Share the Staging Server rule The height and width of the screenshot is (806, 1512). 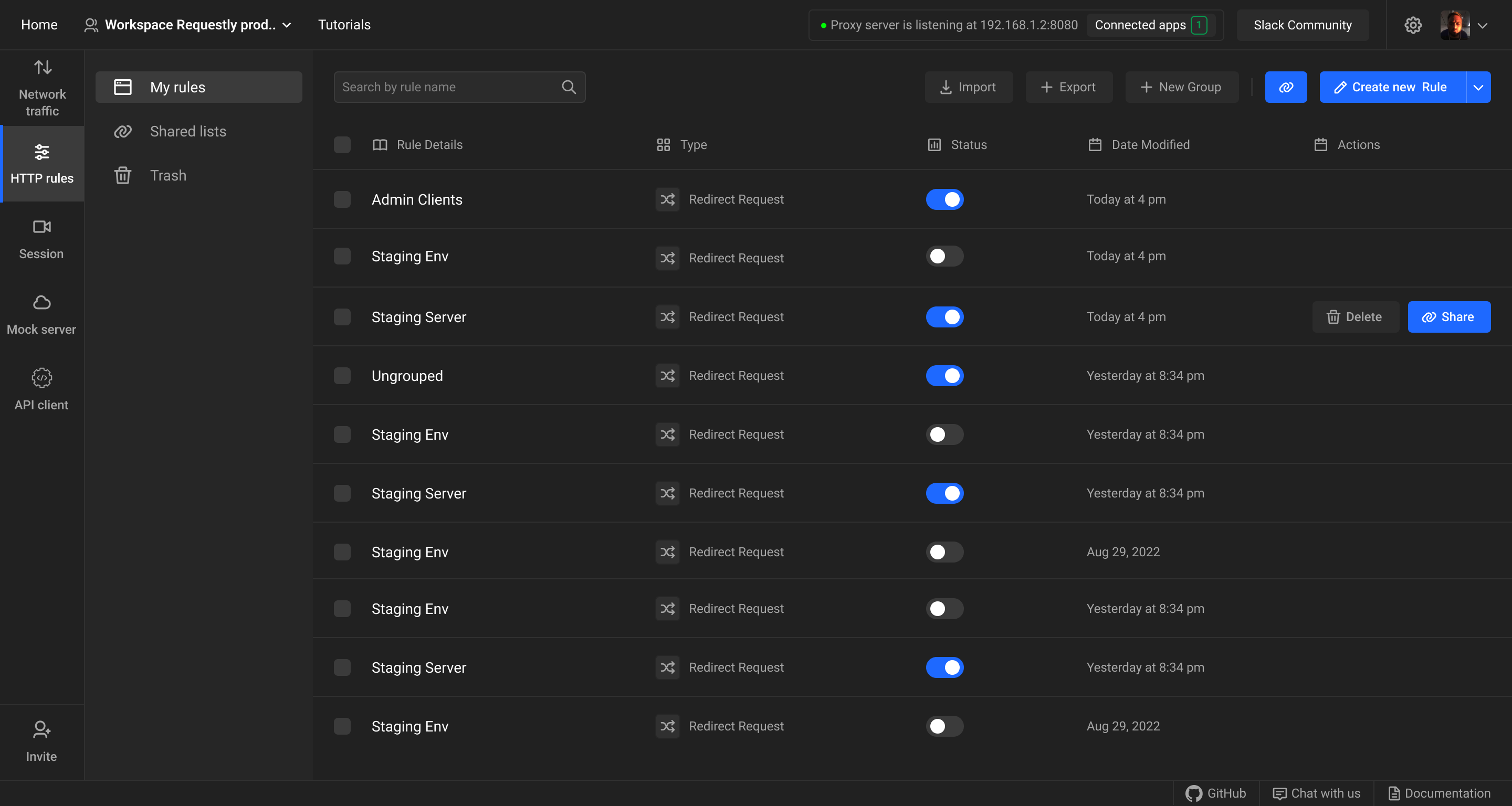tap(1448, 317)
